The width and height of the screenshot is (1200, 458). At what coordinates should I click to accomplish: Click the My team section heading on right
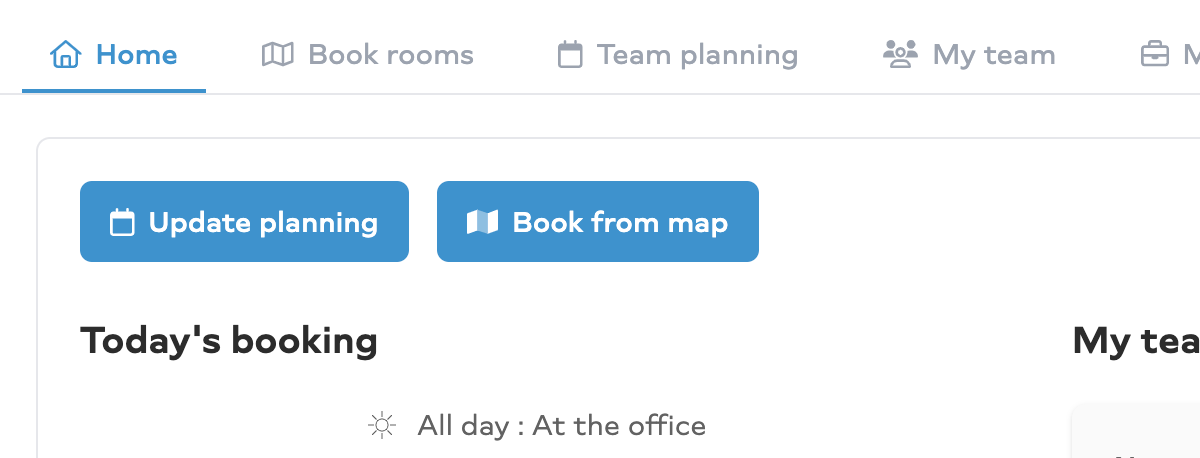[1136, 341]
